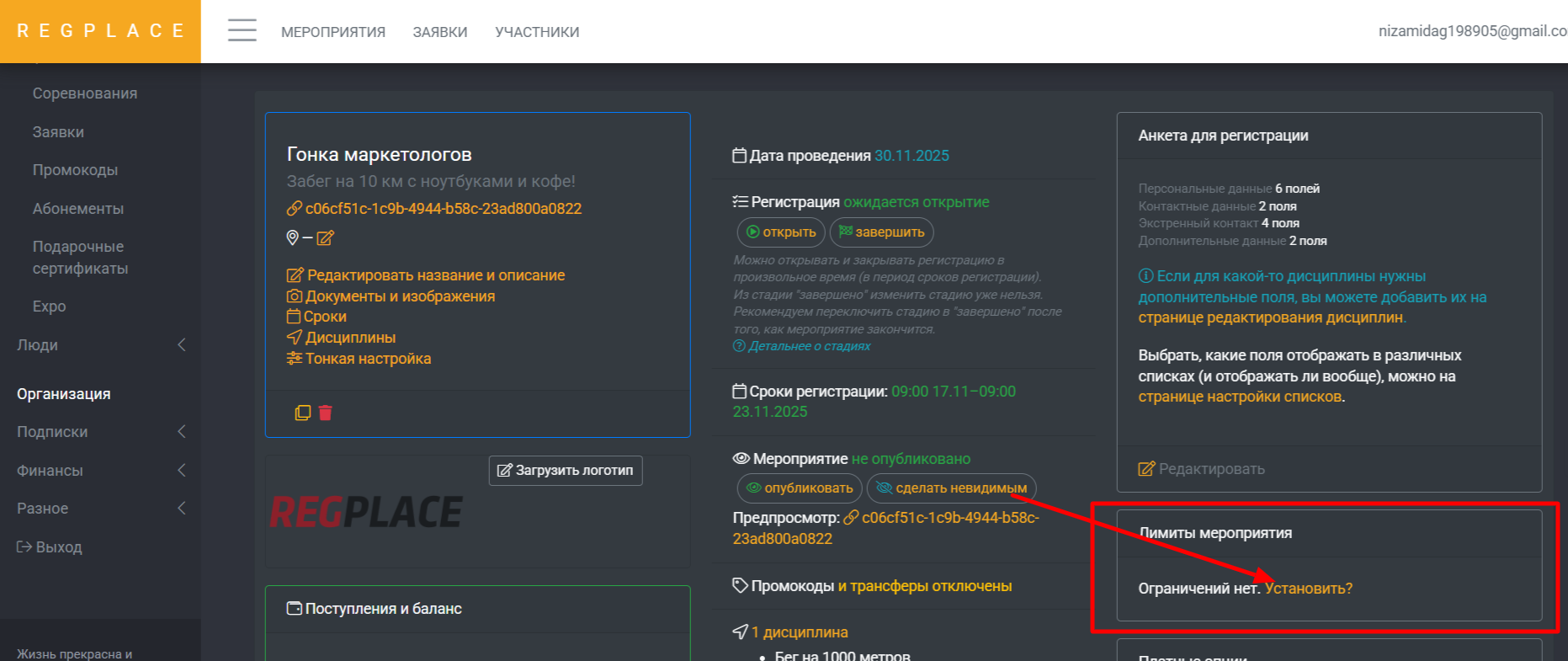Image resolution: width=1568 pixels, height=661 pixels.
Task: Click Загрузить логотип button
Action: pos(566,471)
